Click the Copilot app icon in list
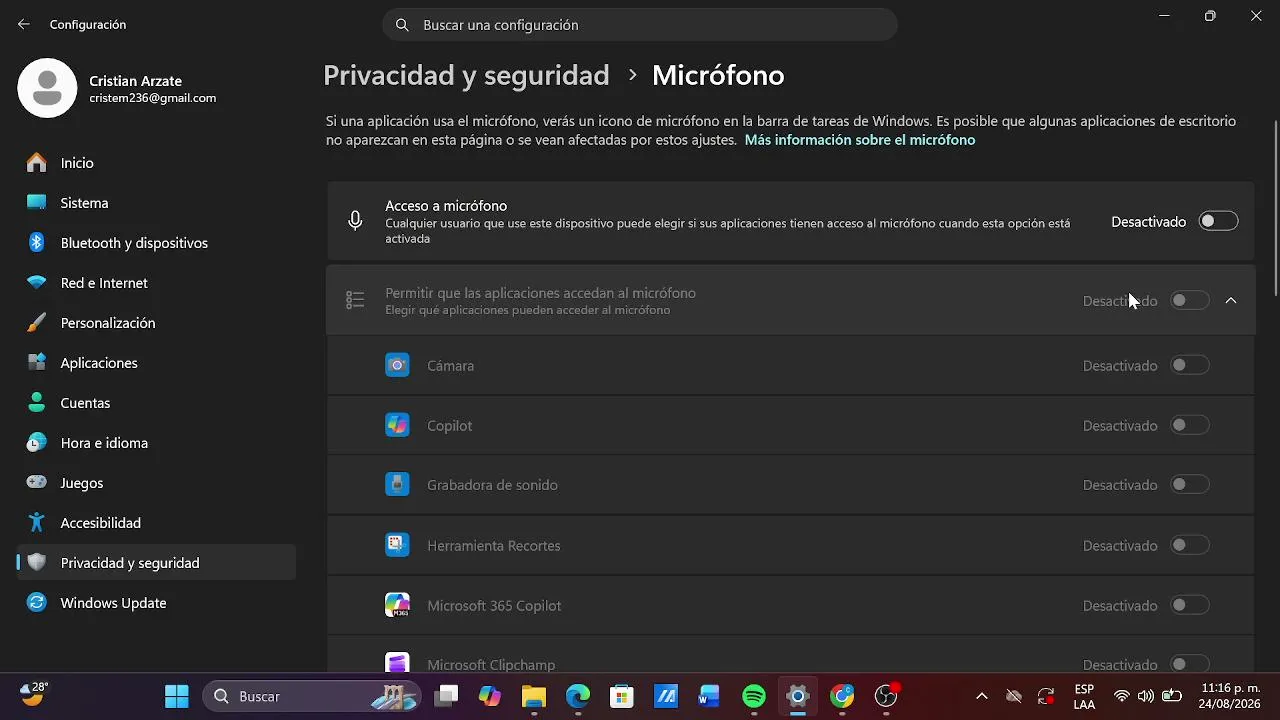The height and width of the screenshot is (720, 1280). (x=397, y=425)
